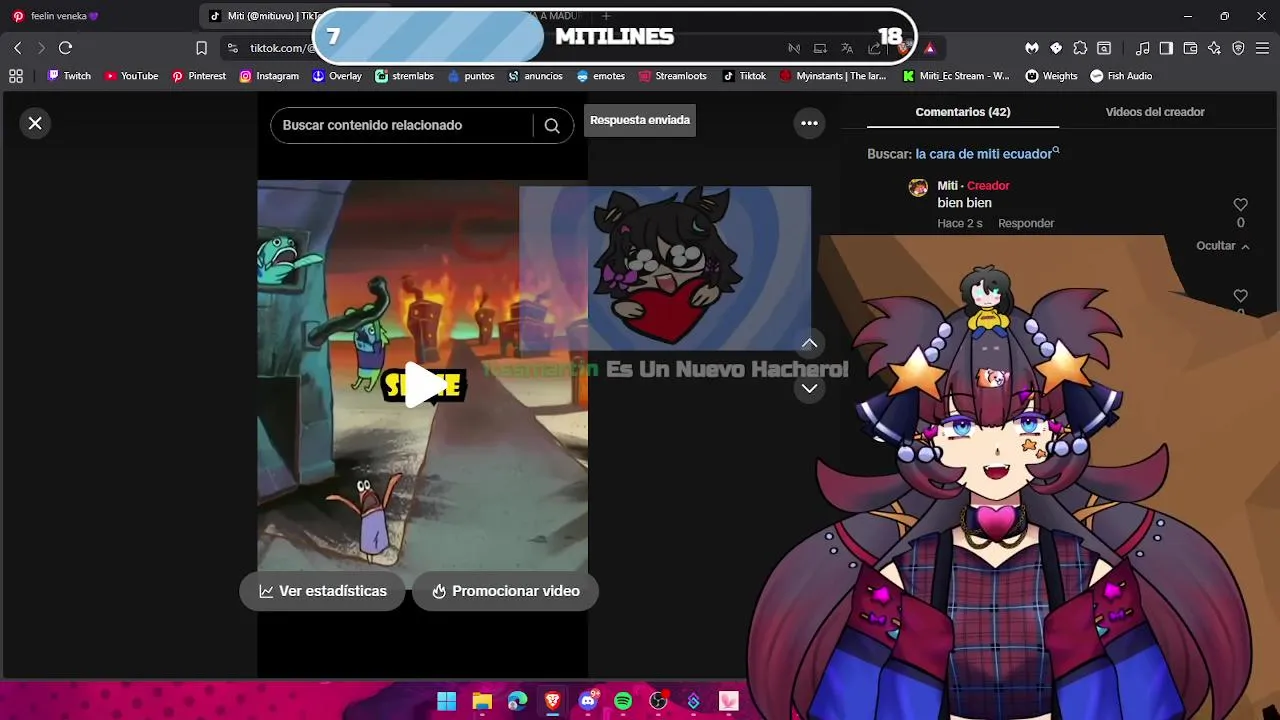Open stremlabs bookmark
The width and height of the screenshot is (1280, 720).
(x=404, y=76)
